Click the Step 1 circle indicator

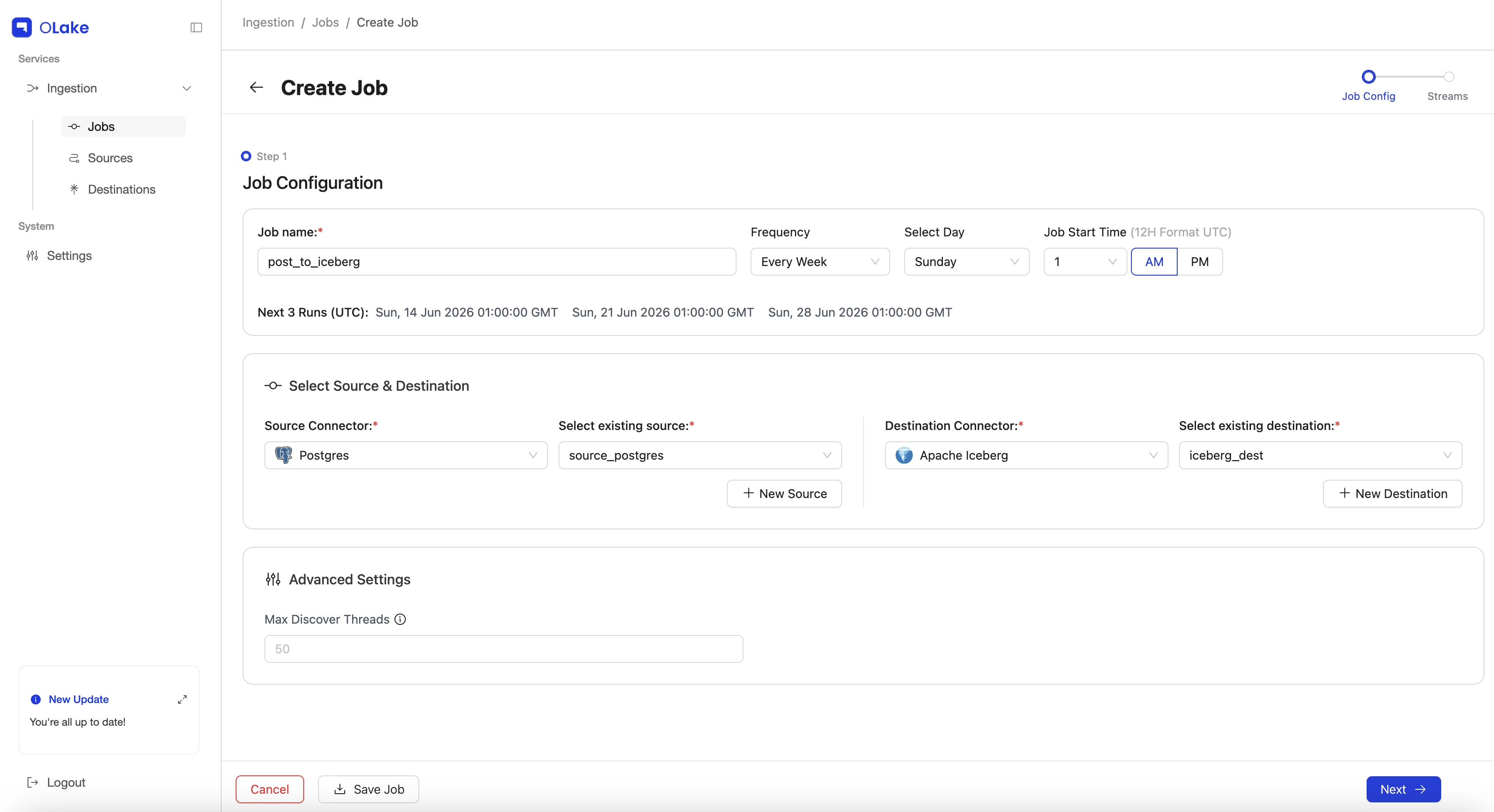[246, 156]
